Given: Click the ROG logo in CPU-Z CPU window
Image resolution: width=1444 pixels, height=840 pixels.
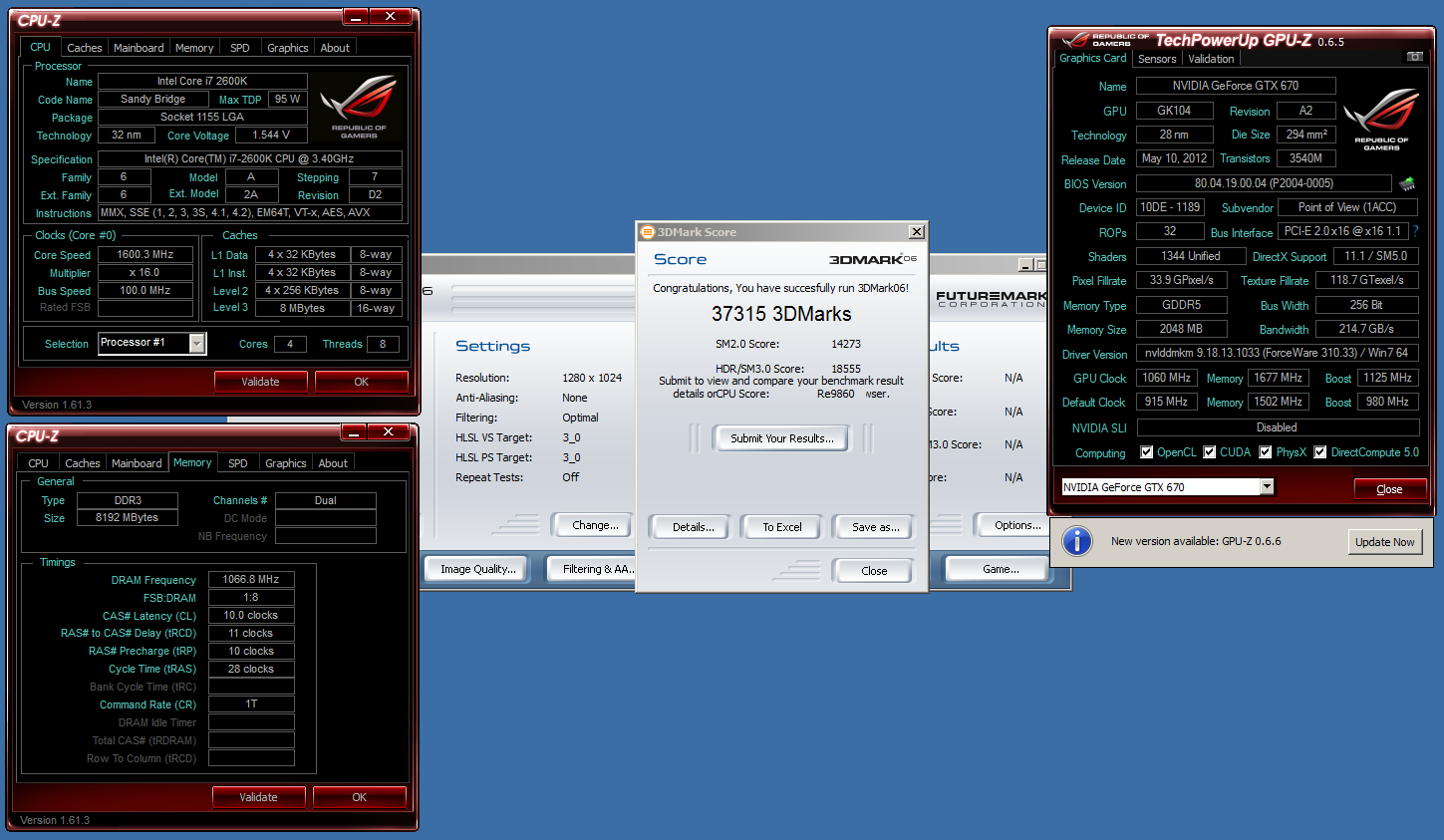Looking at the screenshot, I should (359, 105).
